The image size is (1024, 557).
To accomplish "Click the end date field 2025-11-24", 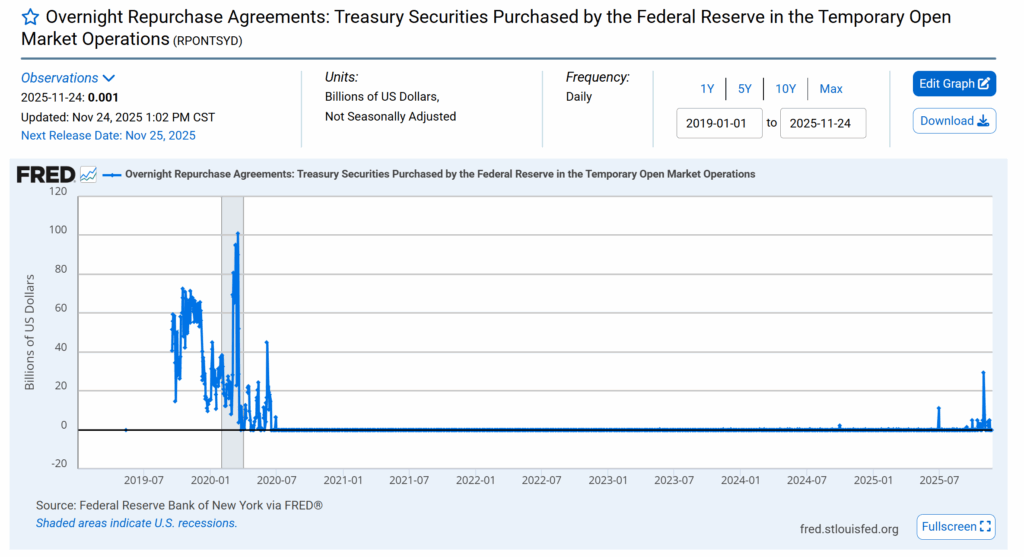I will [x=823, y=123].
